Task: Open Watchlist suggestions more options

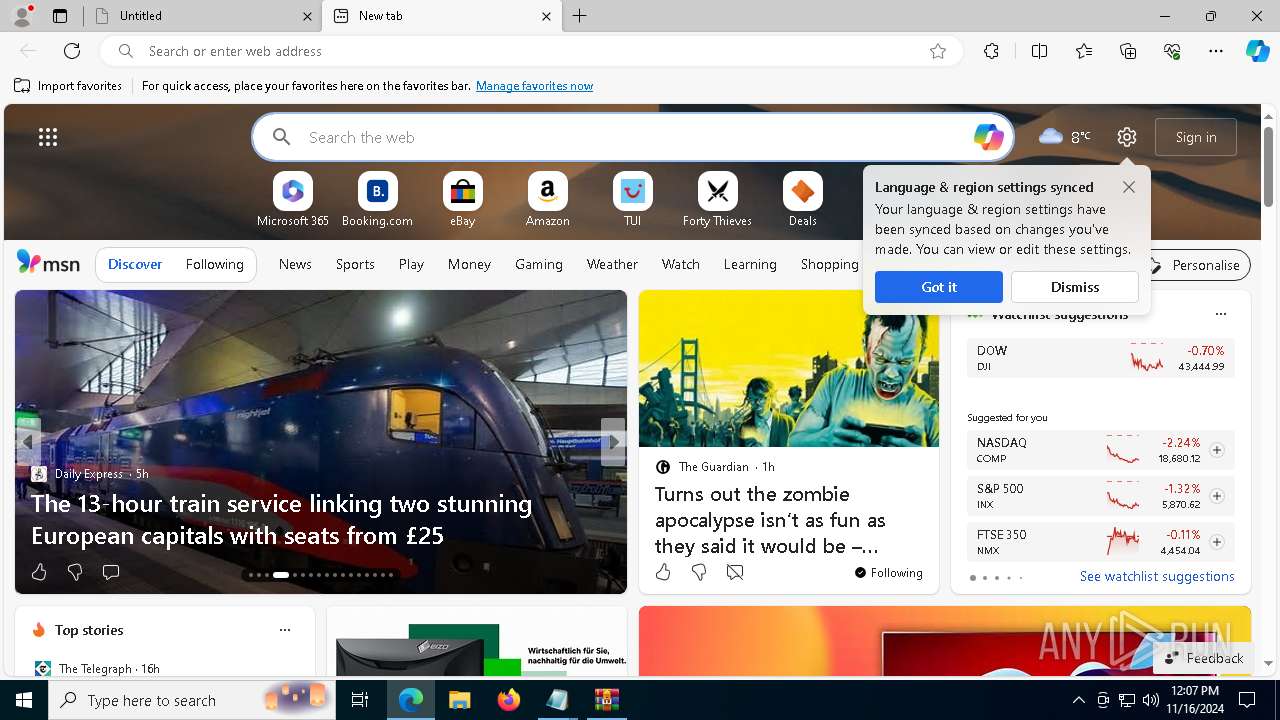Action: pyautogui.click(x=1221, y=314)
